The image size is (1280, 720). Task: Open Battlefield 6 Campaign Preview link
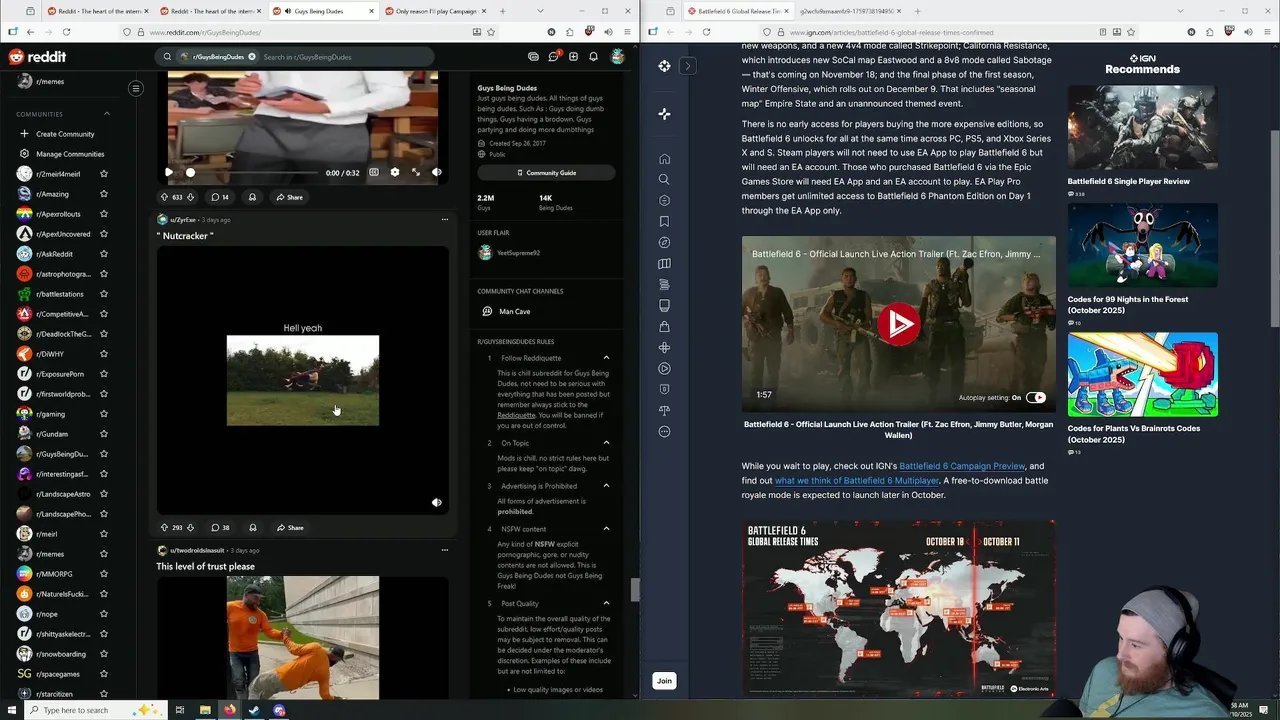coord(962,466)
